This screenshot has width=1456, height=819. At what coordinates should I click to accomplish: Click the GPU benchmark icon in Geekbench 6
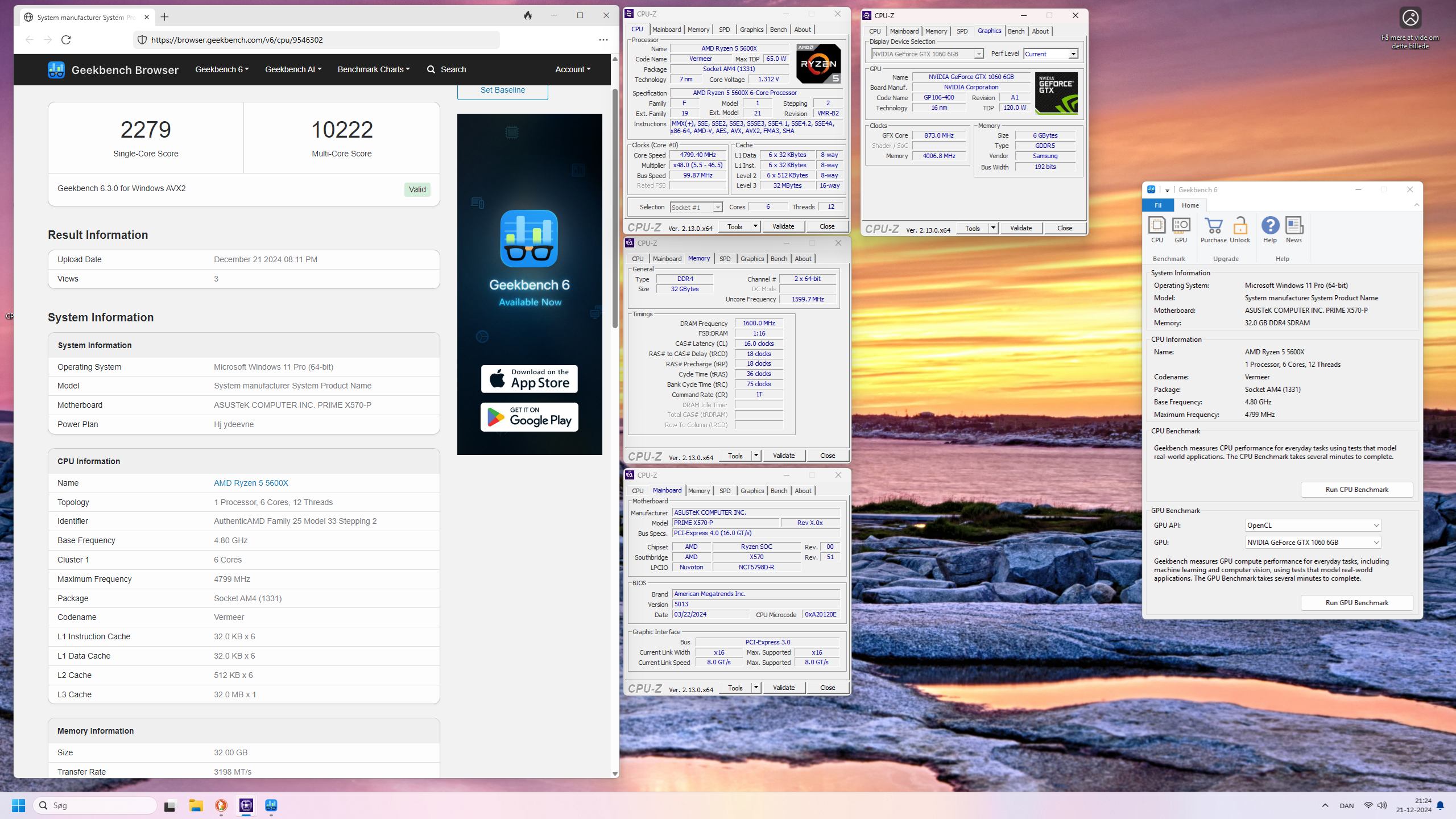point(1181,230)
